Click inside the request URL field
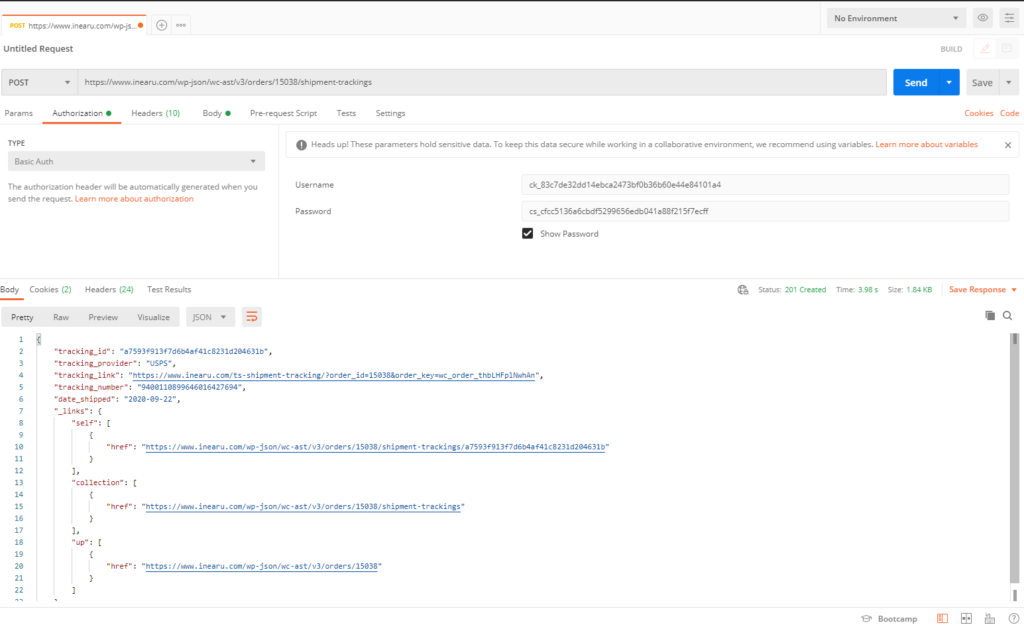Screen dimensions: 1024x625 coord(400,82)
